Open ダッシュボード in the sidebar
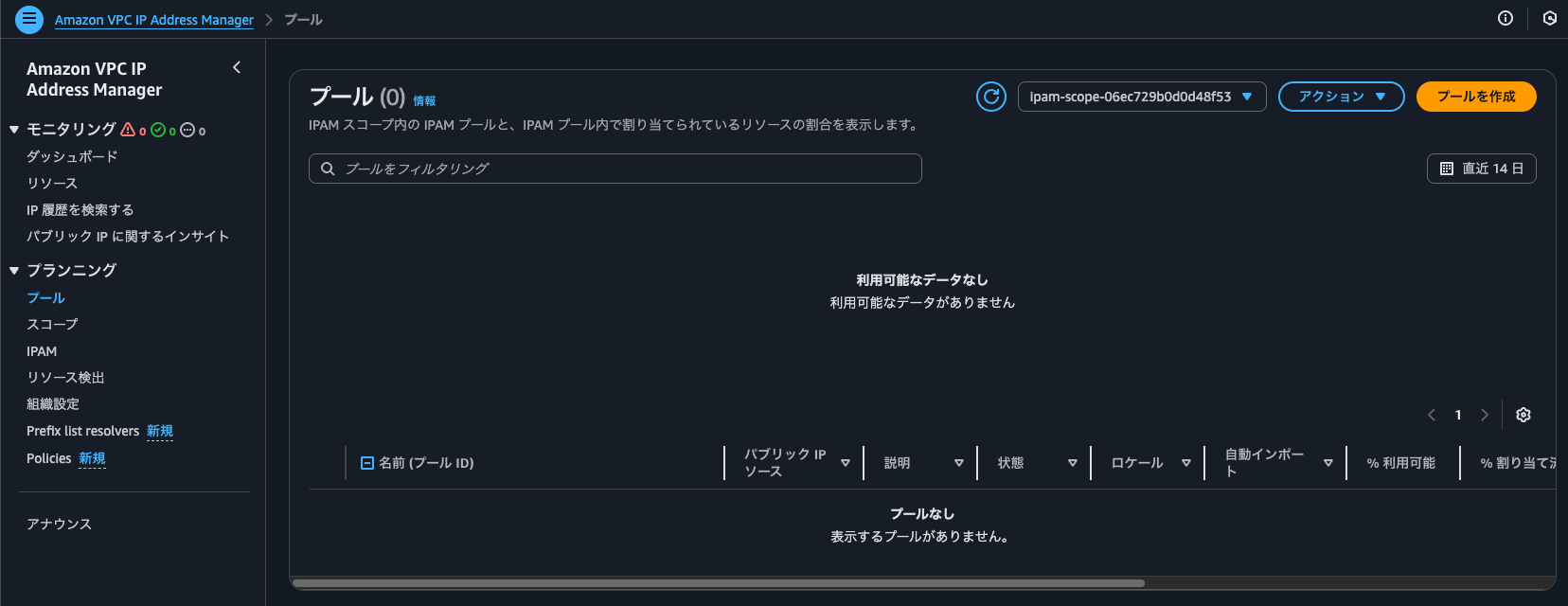This screenshot has width=1568, height=606. tap(72, 156)
